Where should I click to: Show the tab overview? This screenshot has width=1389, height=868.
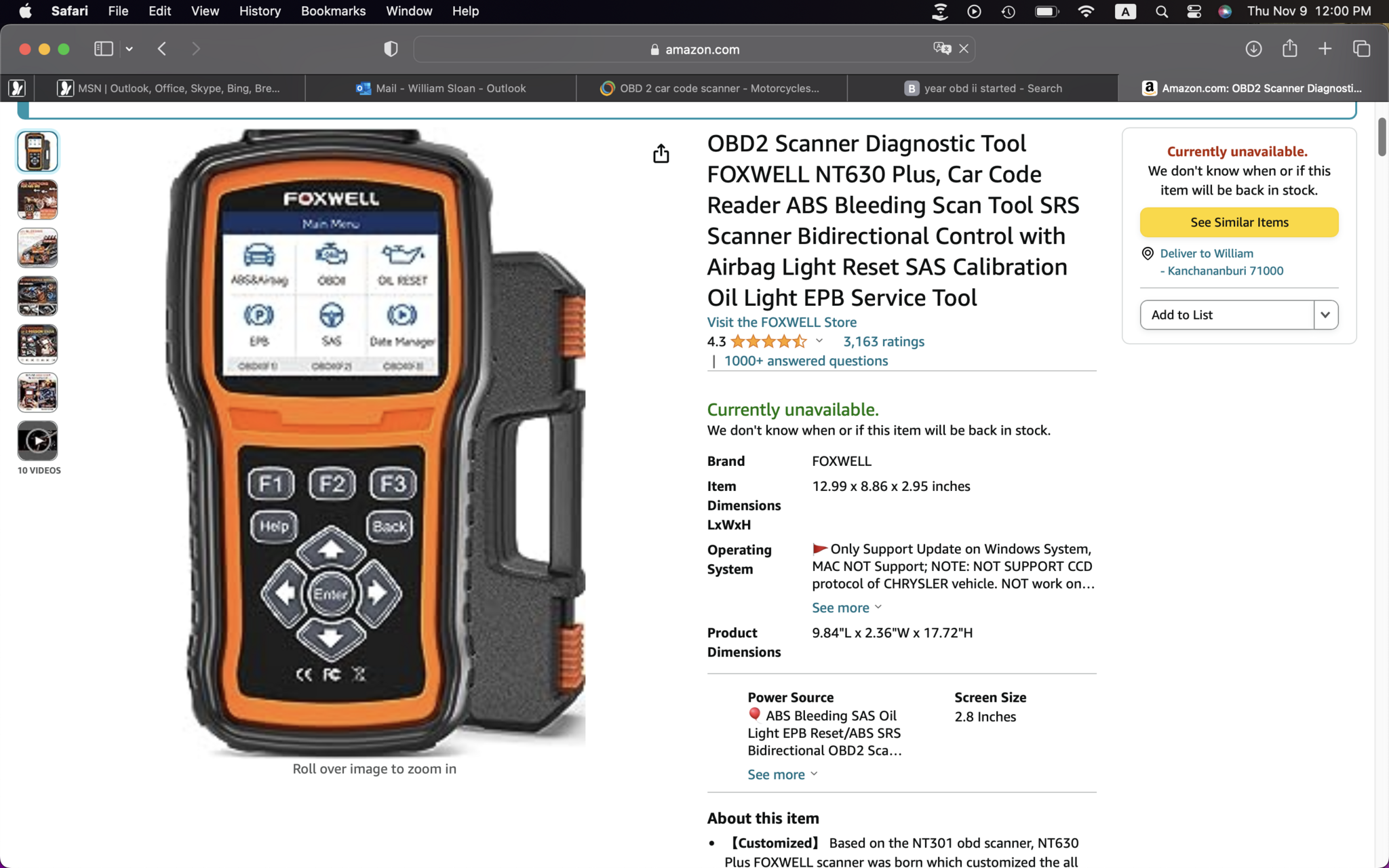pos(1361,49)
